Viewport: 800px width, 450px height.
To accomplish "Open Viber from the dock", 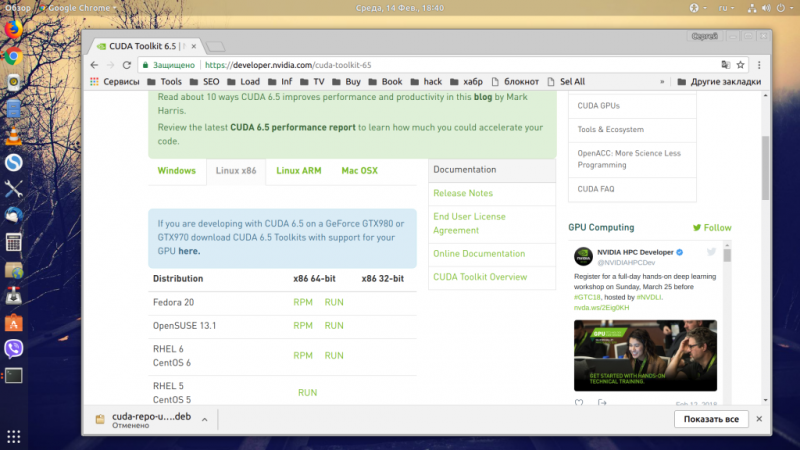I will 14,349.
